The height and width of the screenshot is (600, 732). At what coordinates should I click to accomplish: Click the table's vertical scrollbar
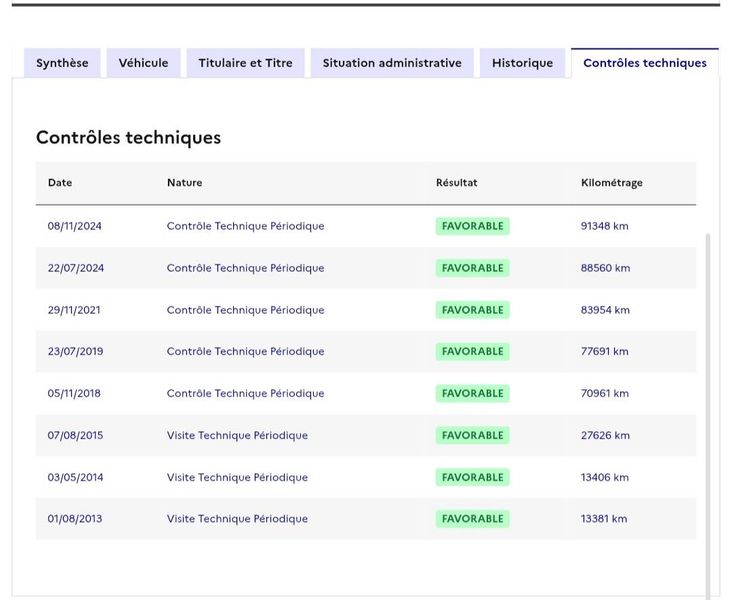tap(708, 416)
